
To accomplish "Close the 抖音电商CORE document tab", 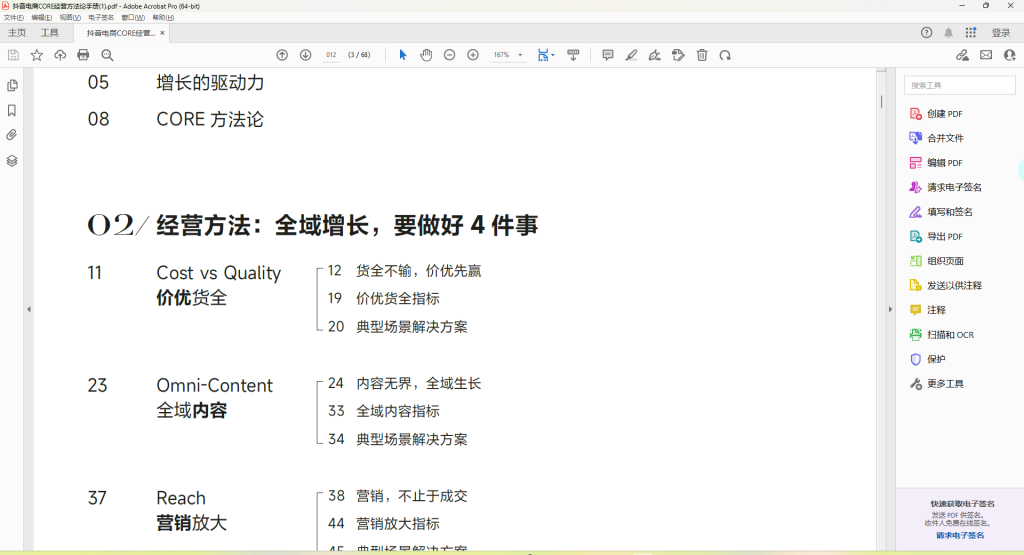I will pyautogui.click(x=163, y=33).
